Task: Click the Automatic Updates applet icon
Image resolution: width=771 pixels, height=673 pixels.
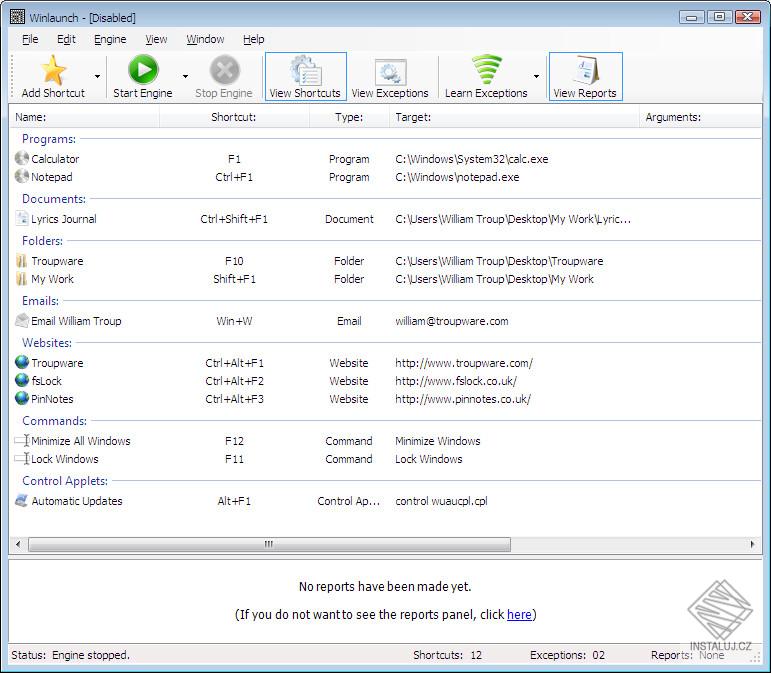Action: (22, 500)
